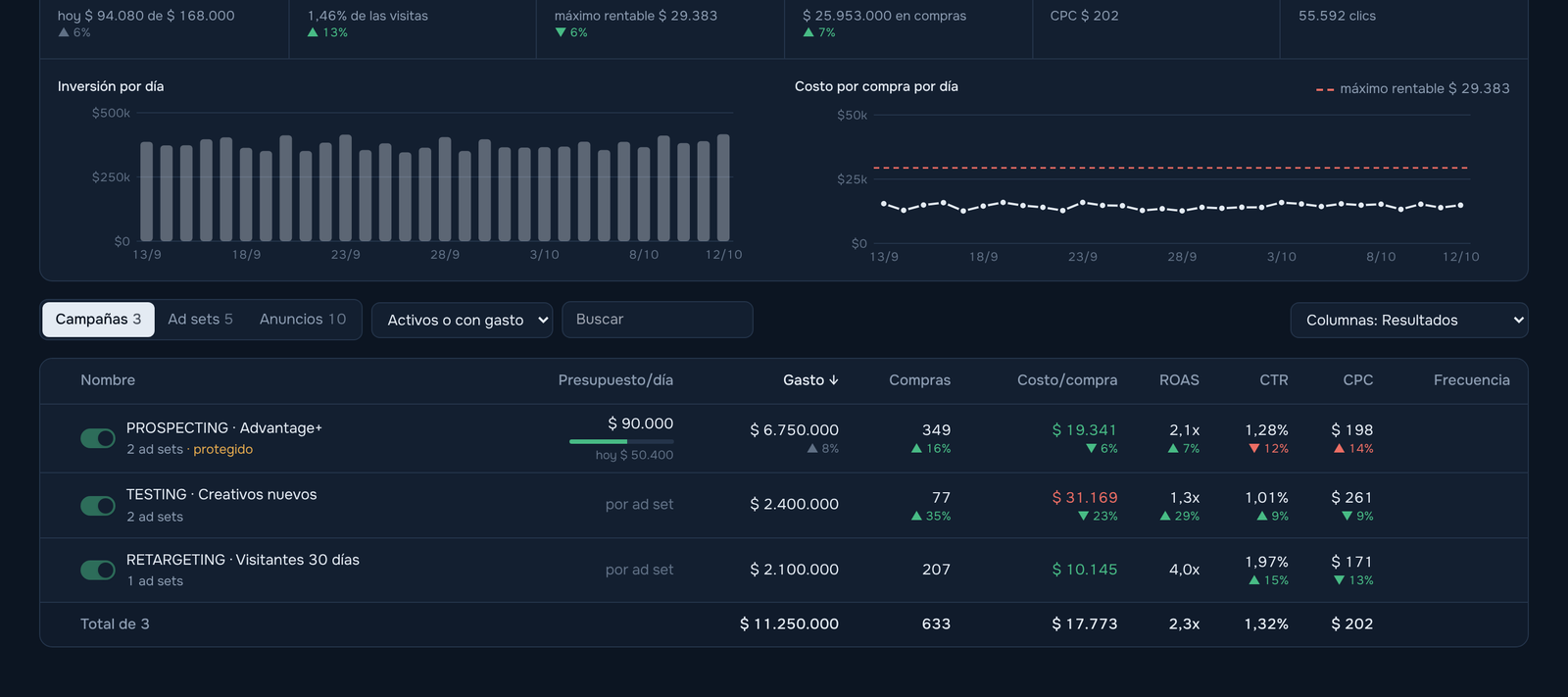
Task: Click the 'Costo por compra por día' chart title
Action: click(x=876, y=86)
